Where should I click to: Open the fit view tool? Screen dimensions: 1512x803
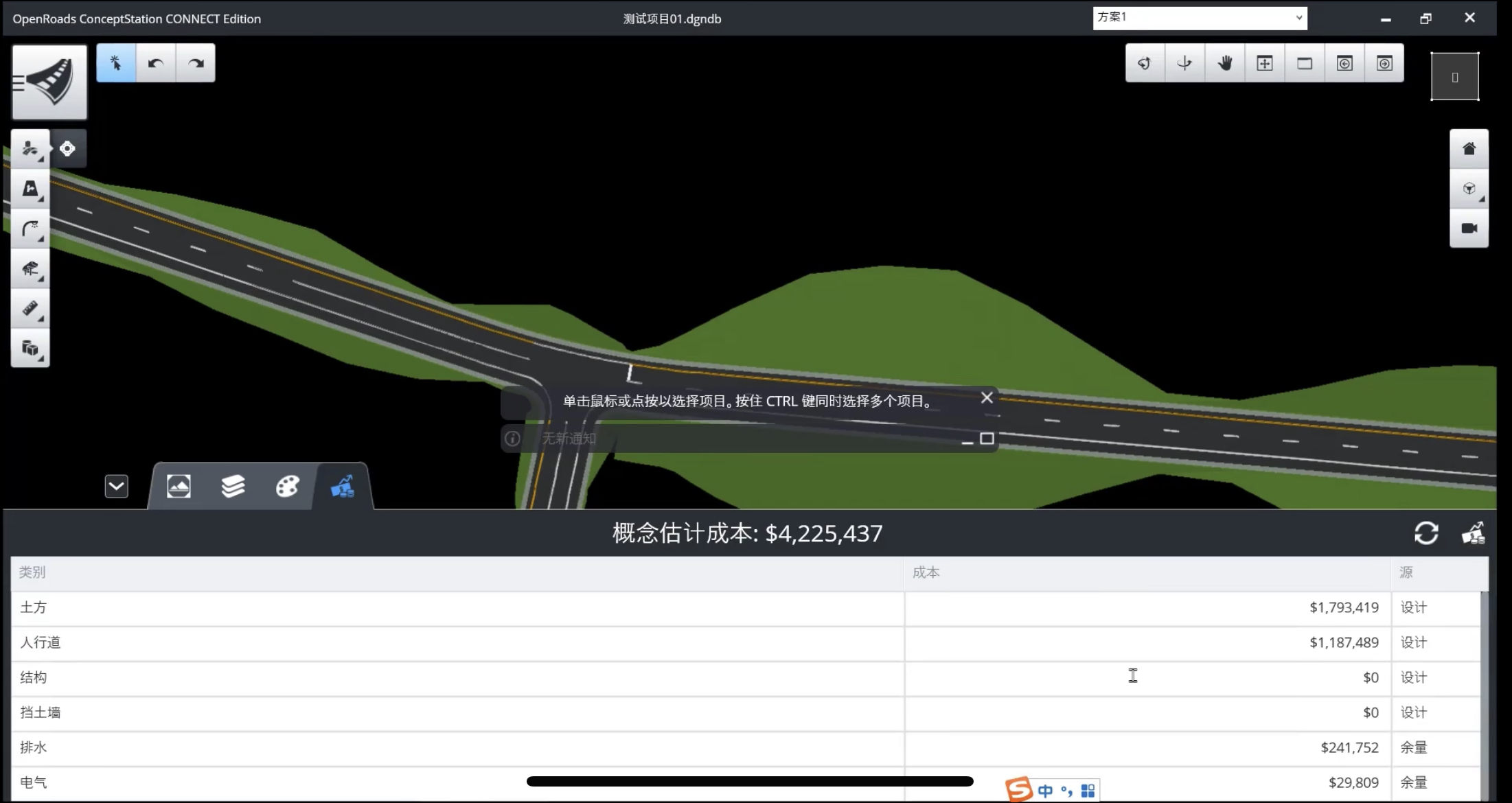coord(1265,62)
